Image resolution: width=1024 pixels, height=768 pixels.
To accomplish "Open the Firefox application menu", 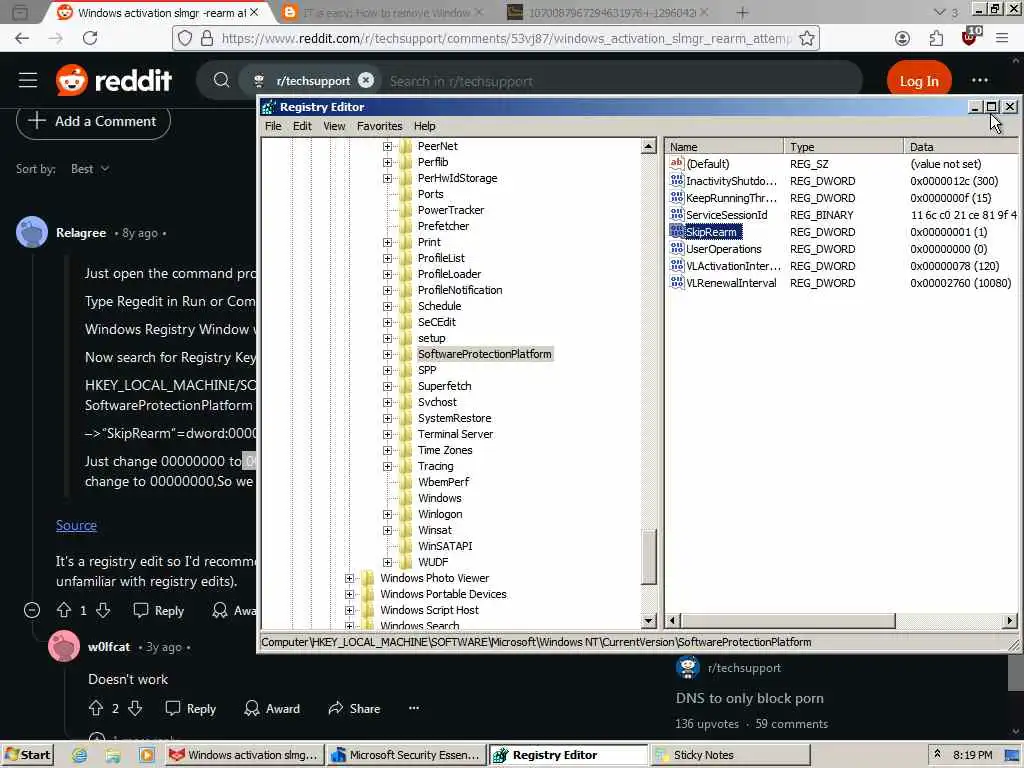I will click(1002, 39).
